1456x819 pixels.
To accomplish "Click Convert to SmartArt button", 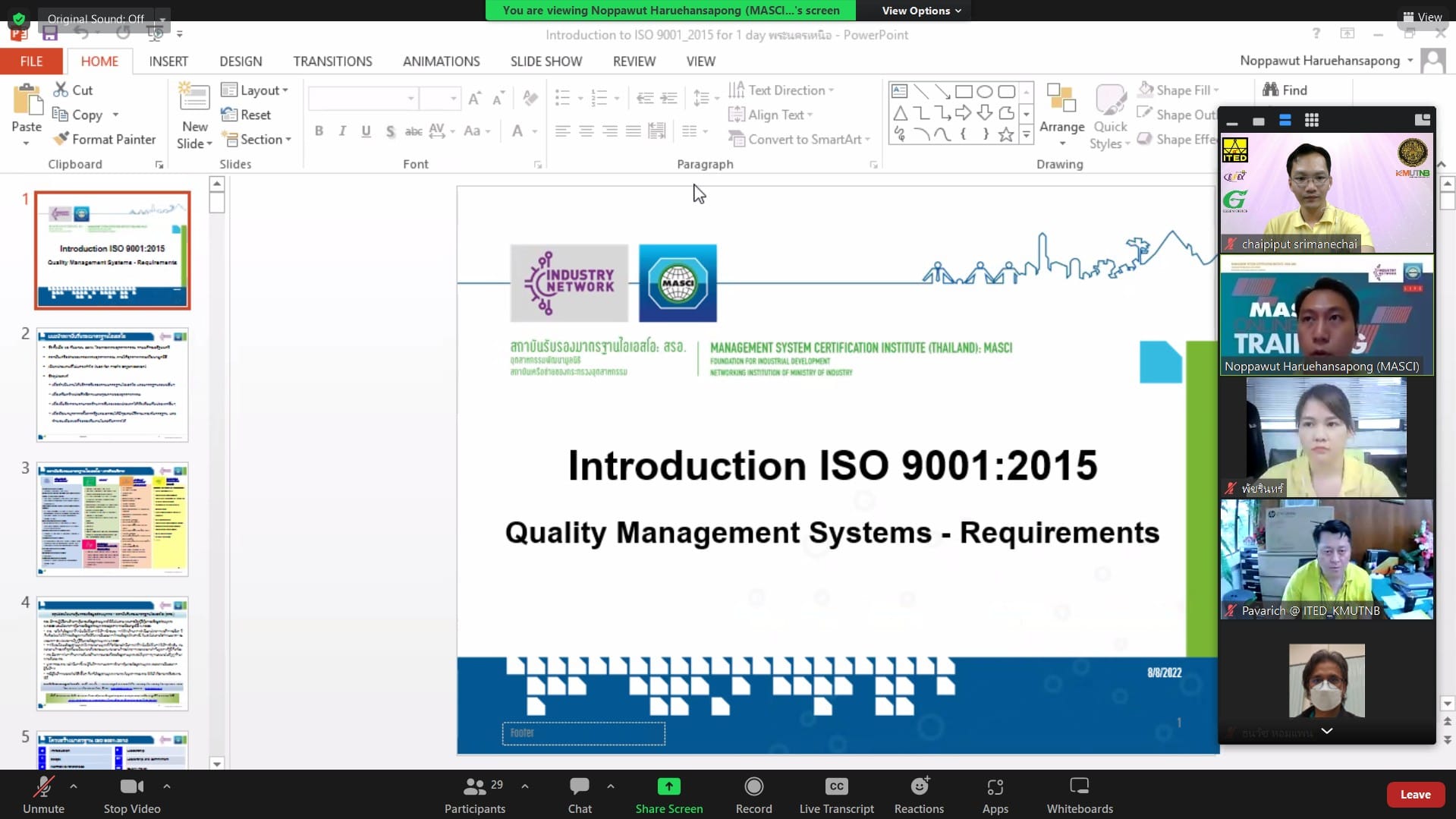I will coord(799,140).
